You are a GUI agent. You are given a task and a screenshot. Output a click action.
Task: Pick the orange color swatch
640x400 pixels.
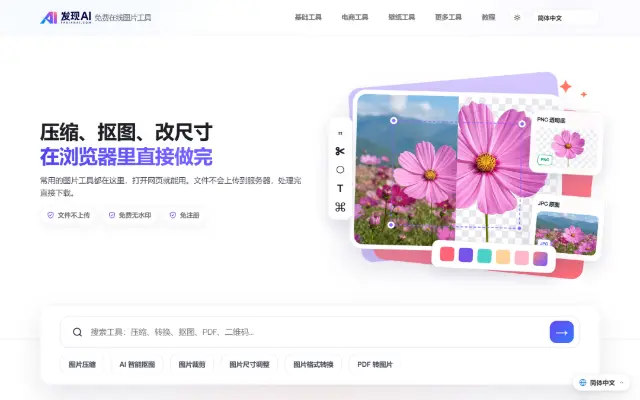click(x=503, y=257)
